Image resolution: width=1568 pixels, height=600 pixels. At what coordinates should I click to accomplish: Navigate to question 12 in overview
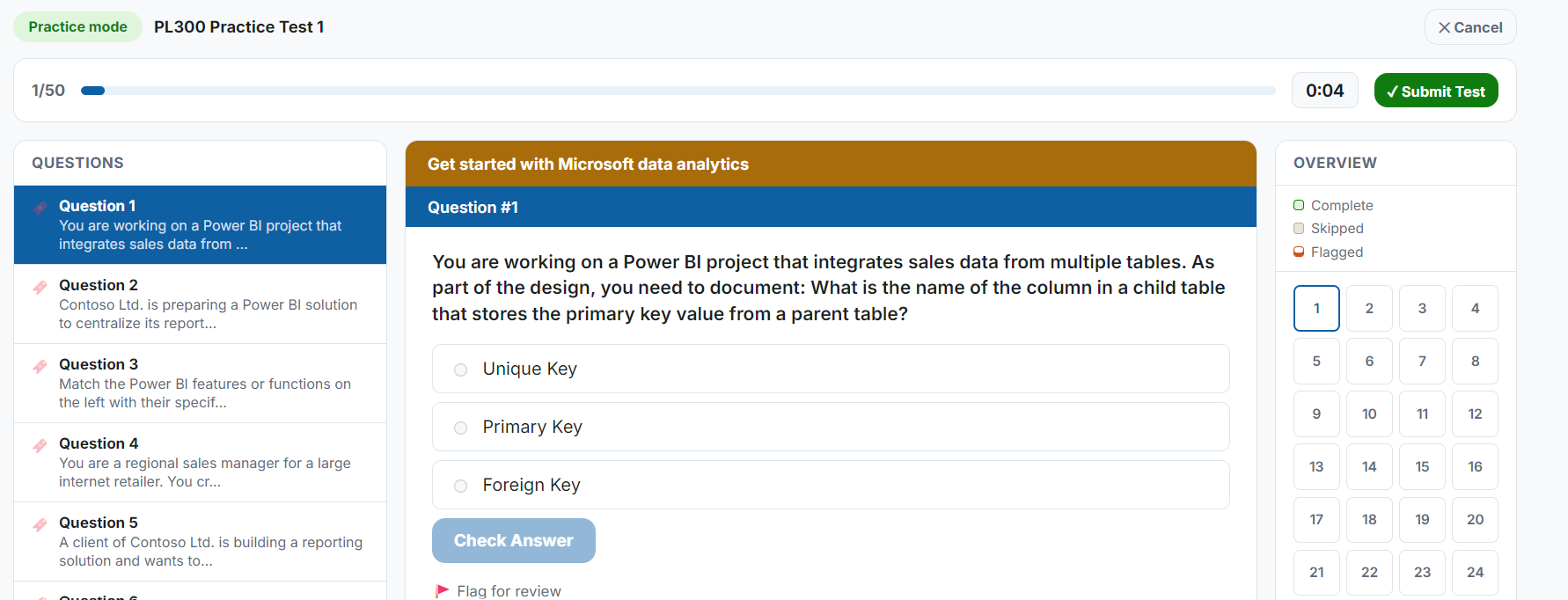point(1475,413)
